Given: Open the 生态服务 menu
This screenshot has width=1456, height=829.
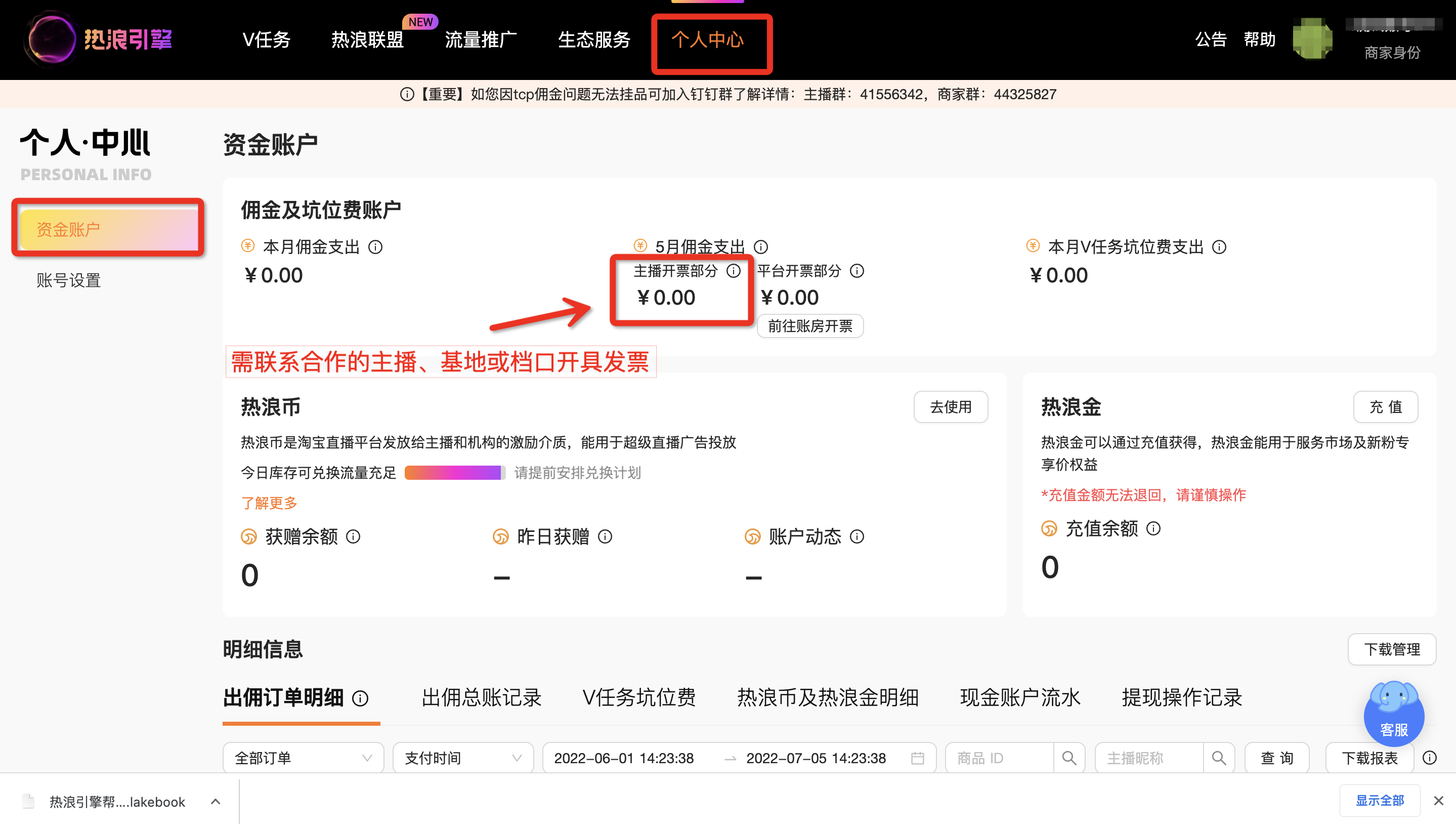Looking at the screenshot, I should pos(594,39).
